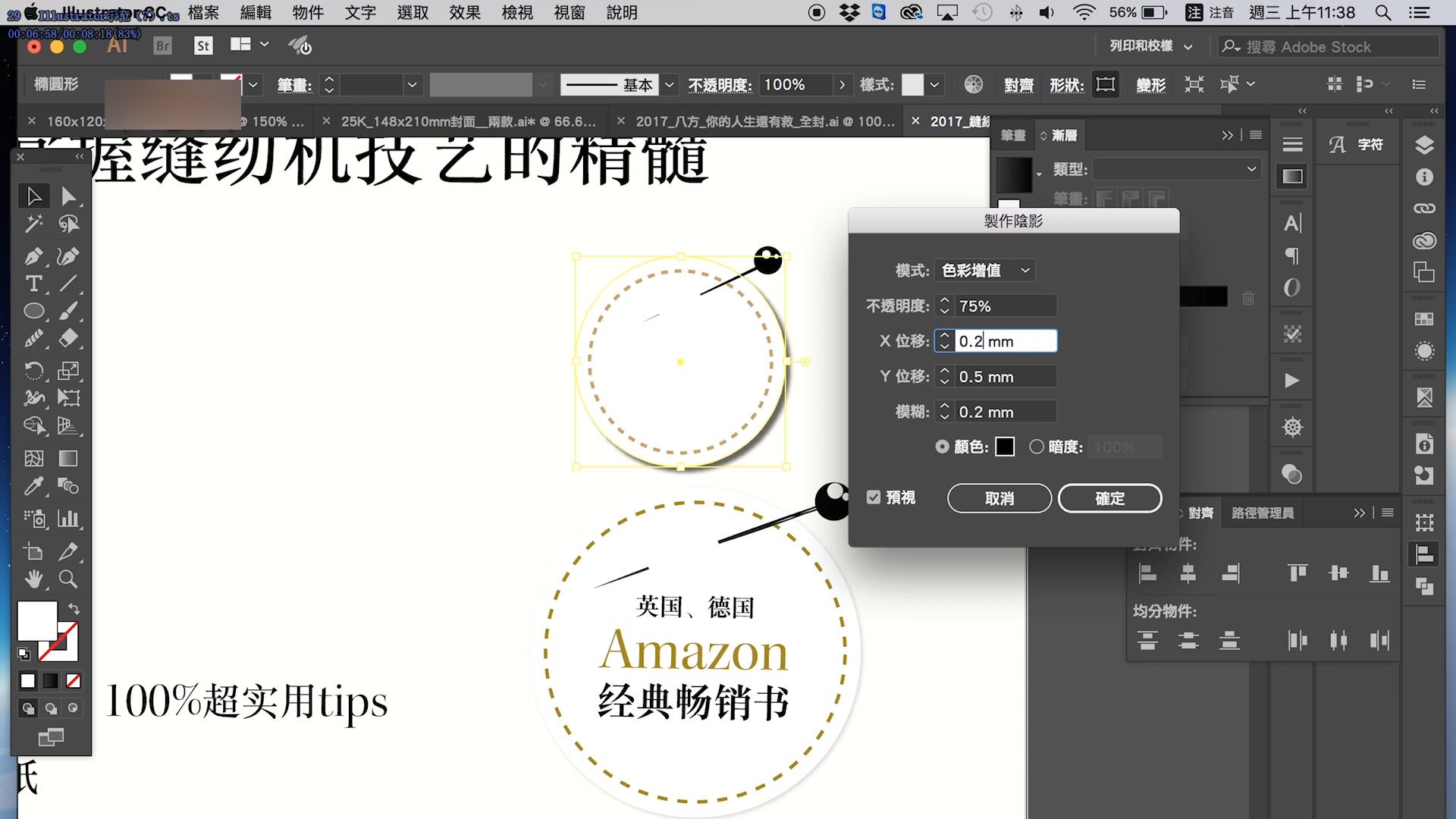Click the 形狀 shape link

pos(1066,85)
